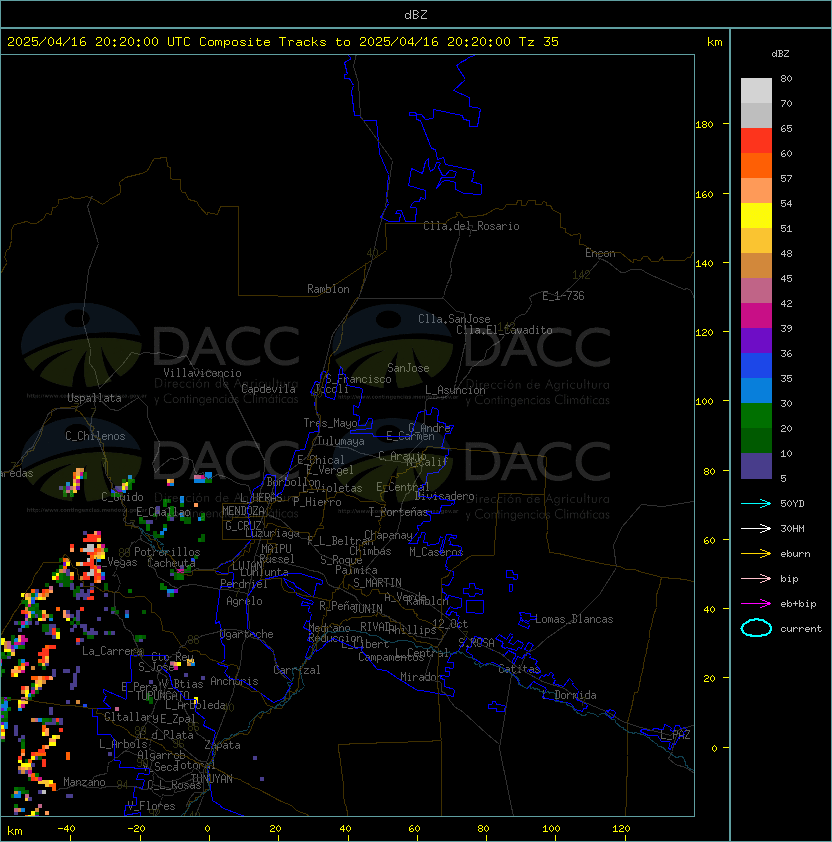Click the cyan 50YD arrow legend icon

[x=756, y=503]
